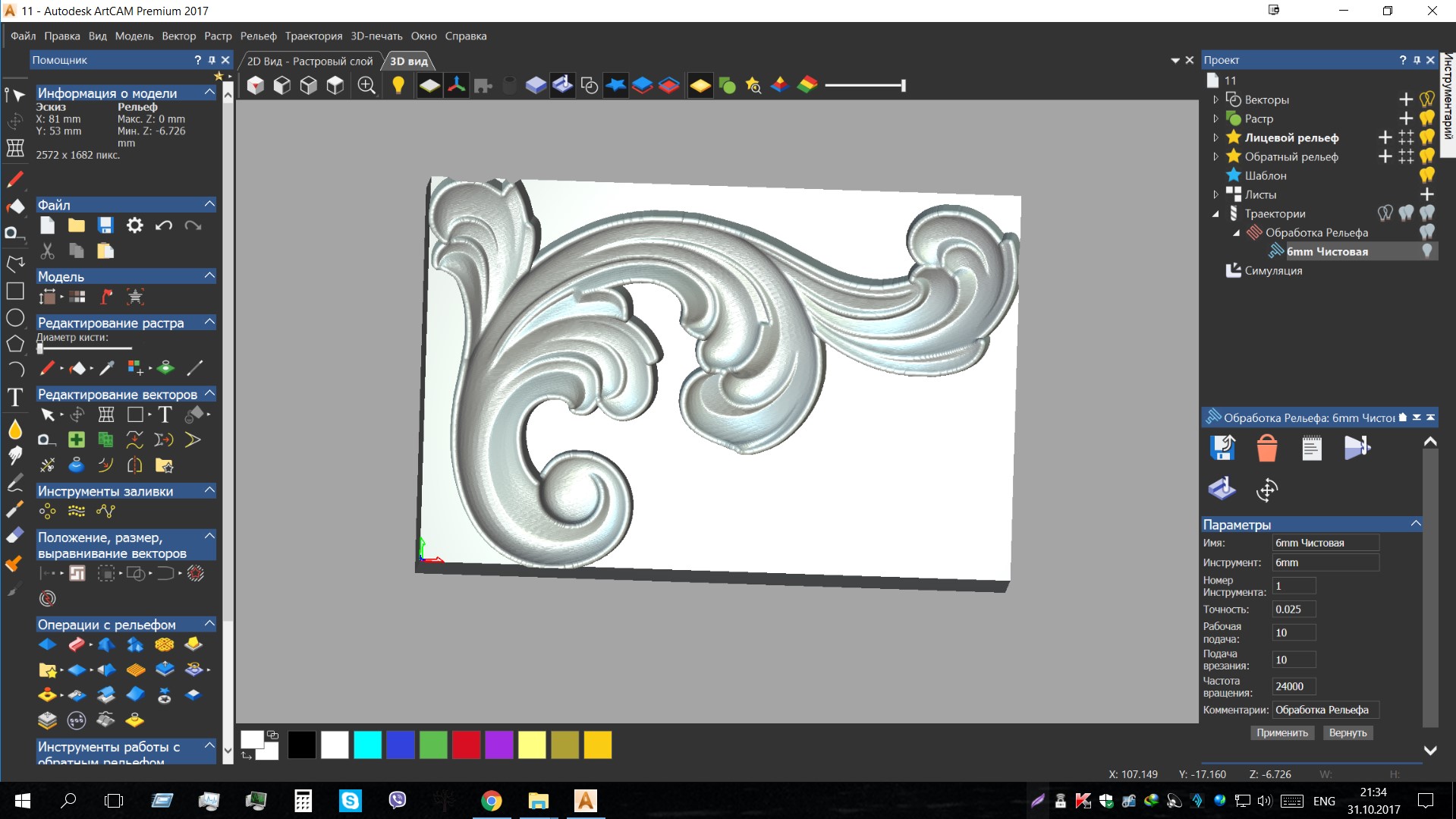Select the red paint brush tool in left toolbar

[x=14, y=179]
